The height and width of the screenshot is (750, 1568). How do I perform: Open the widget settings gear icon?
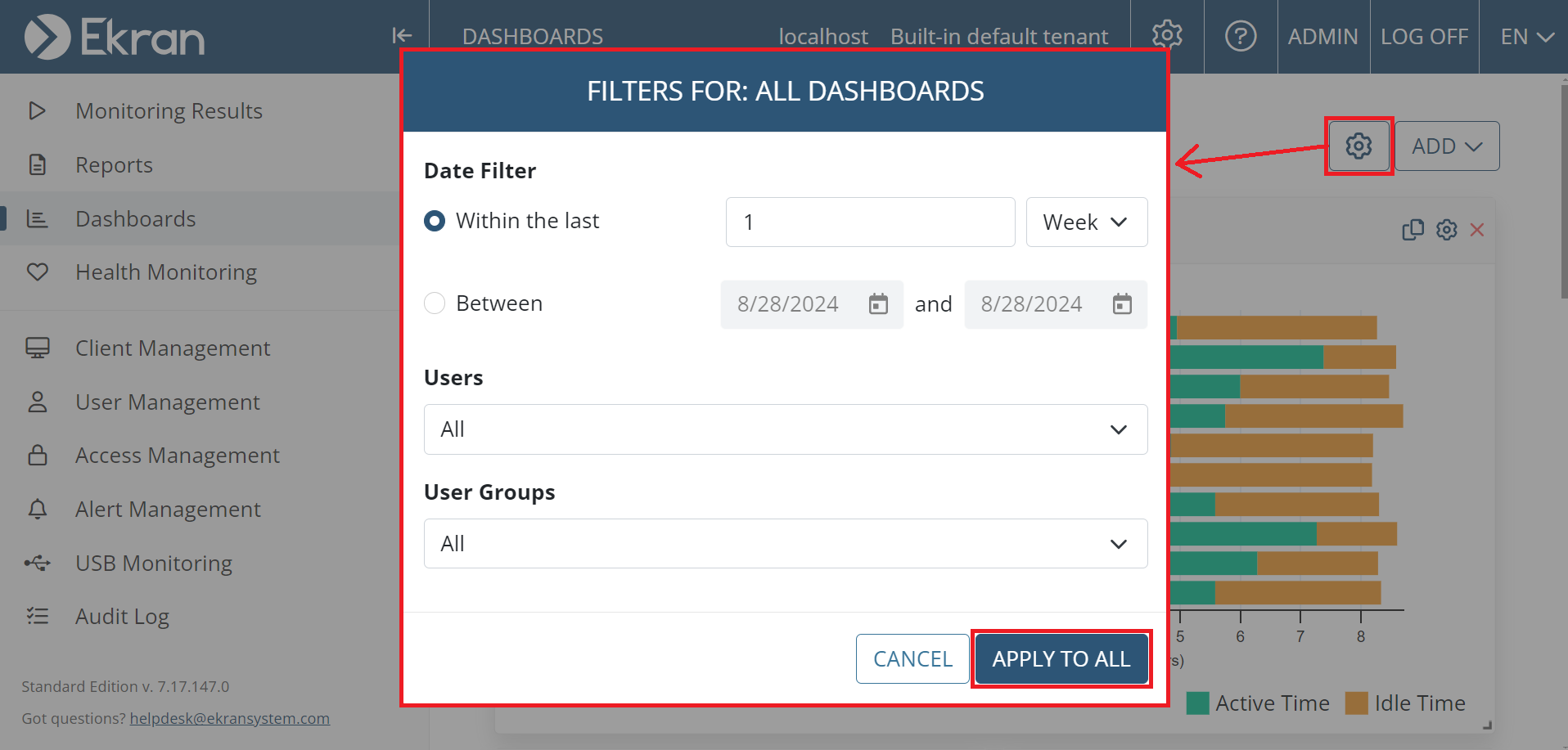1447,230
